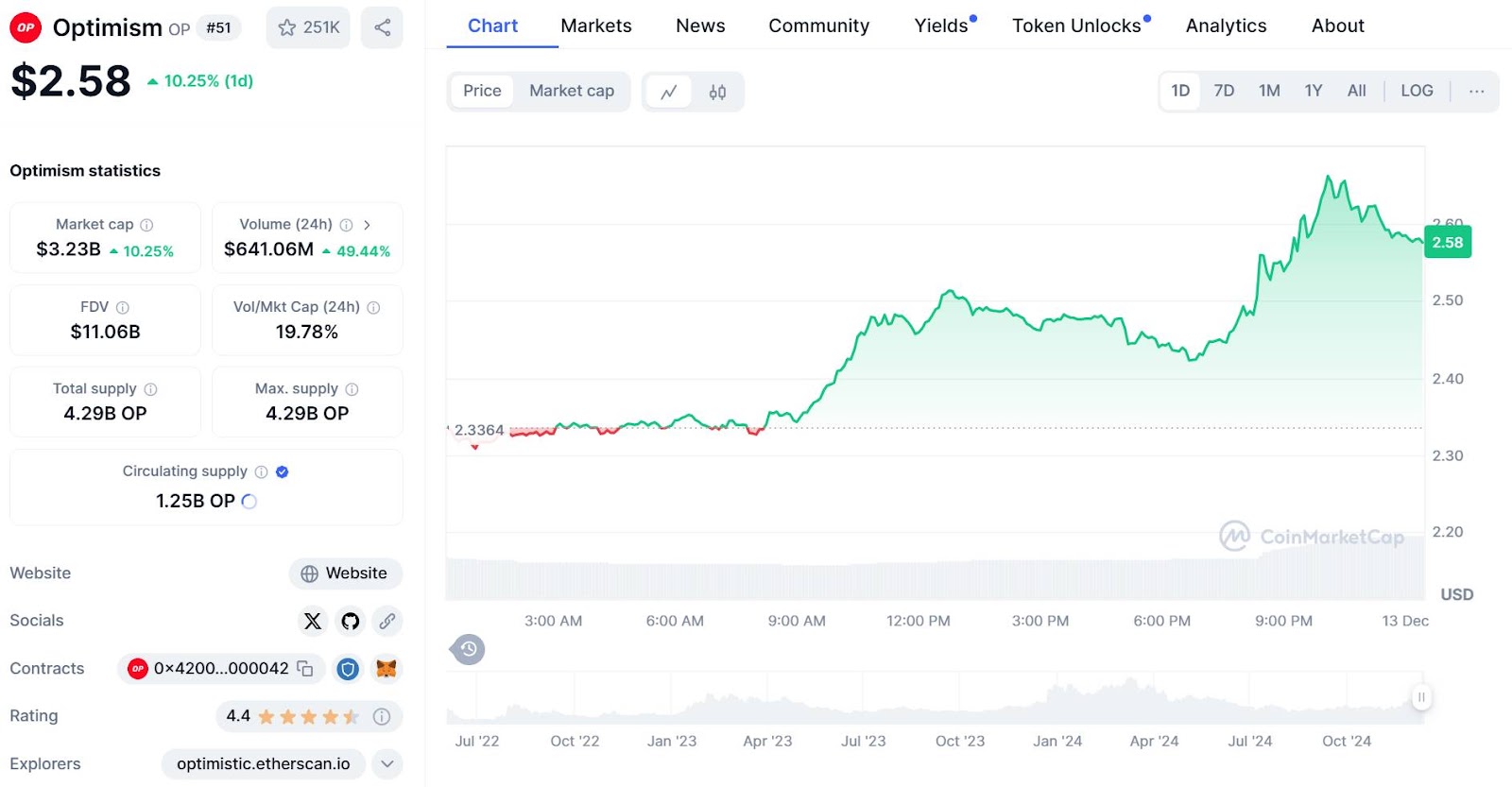Screen dimensions: 1512x787
Task: Click the contract address 0x4200...000042
Action: pyautogui.click(x=221, y=669)
